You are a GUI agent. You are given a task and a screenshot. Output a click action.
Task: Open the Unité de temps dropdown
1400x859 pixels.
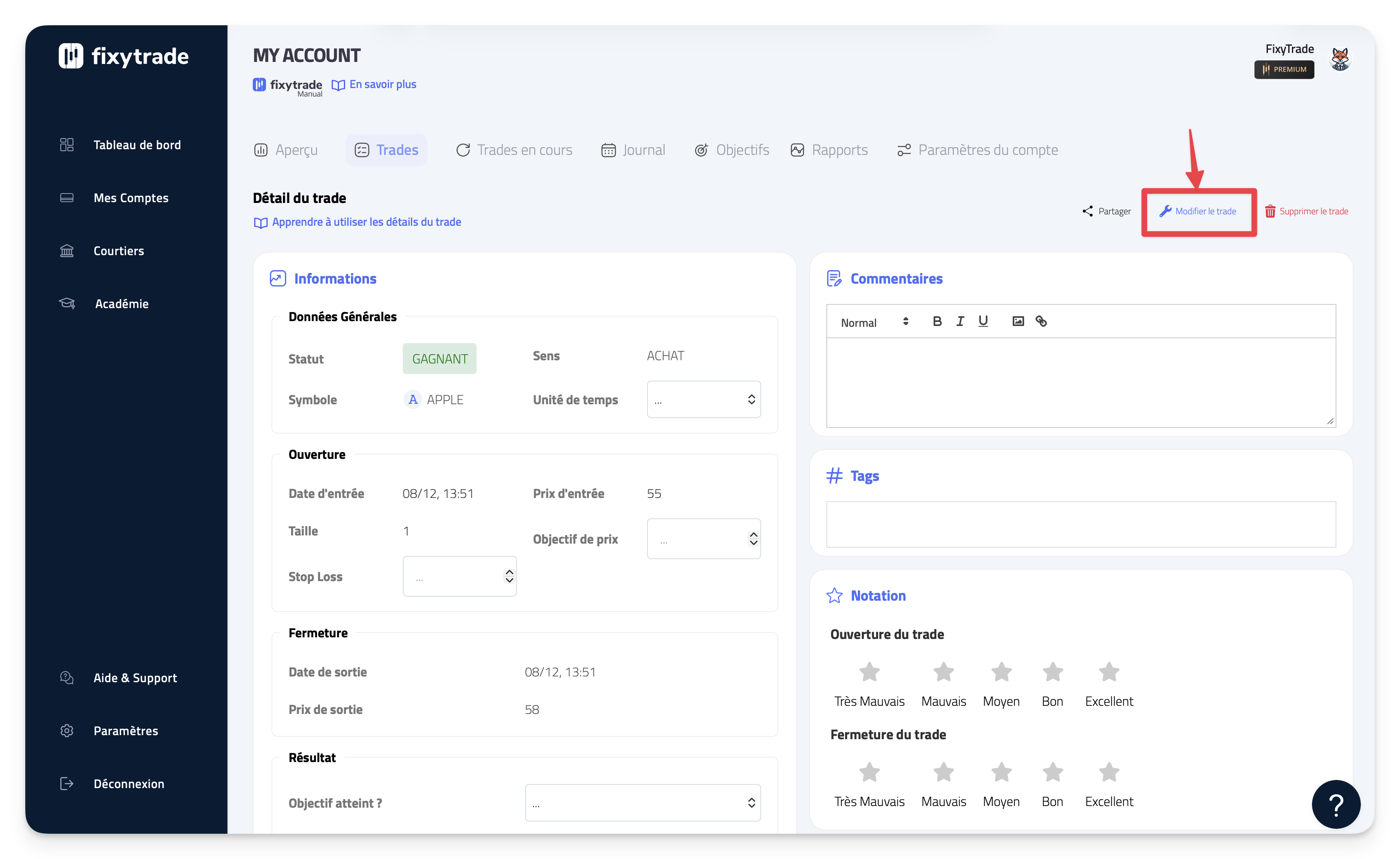click(x=704, y=399)
